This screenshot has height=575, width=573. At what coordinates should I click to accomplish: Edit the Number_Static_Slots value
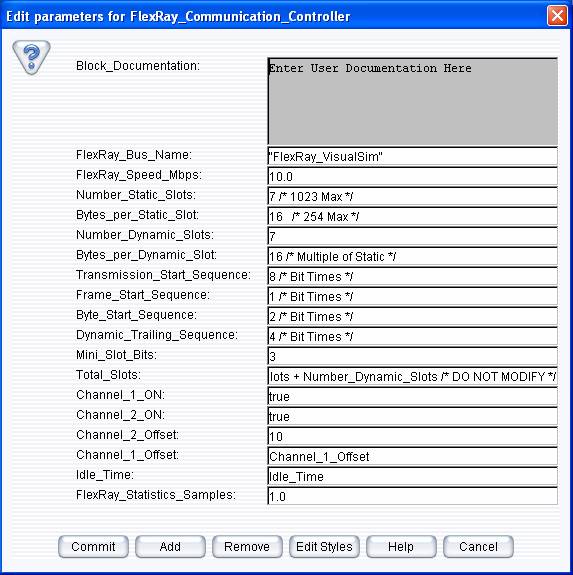click(x=413, y=197)
